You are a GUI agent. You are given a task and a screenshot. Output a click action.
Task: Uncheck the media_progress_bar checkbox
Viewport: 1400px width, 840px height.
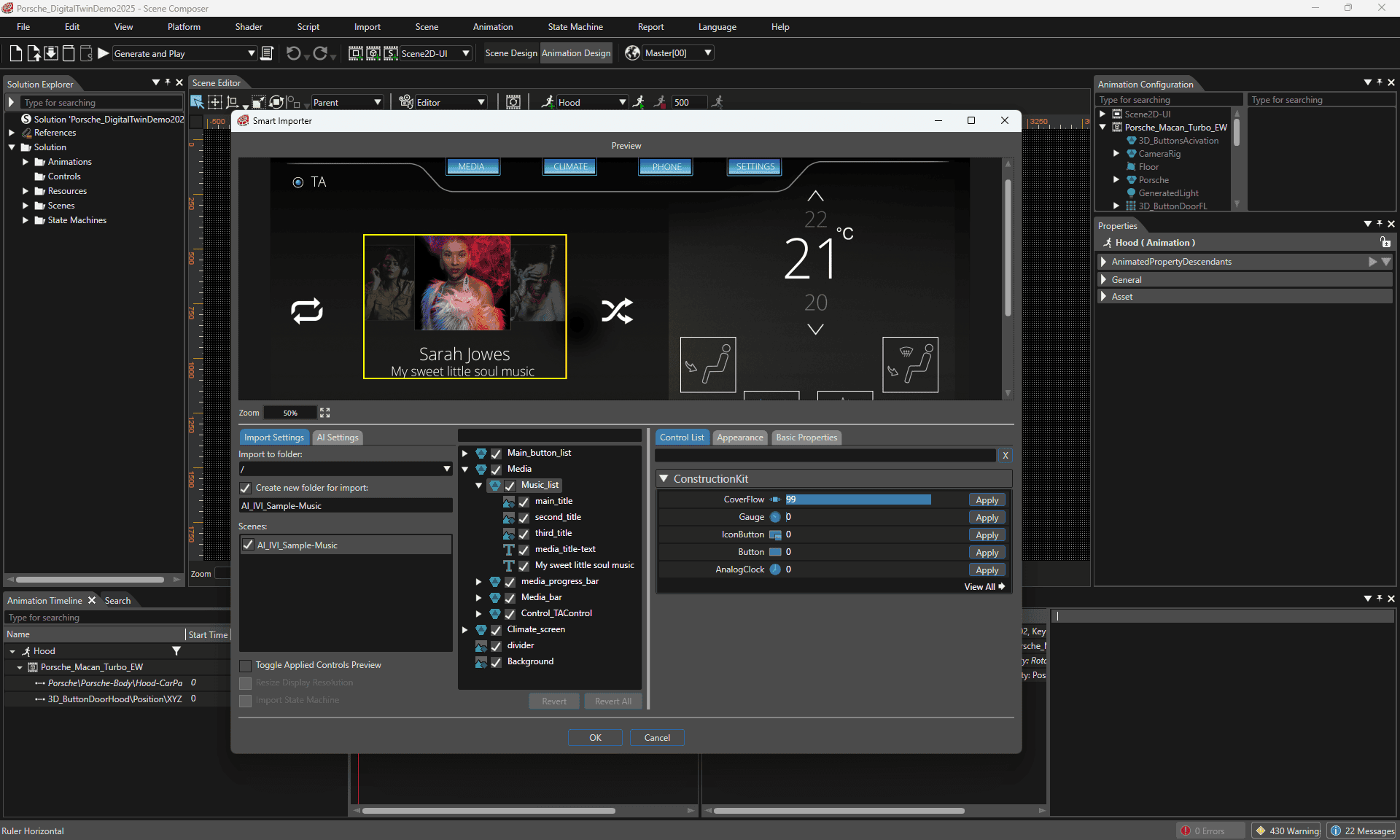click(x=510, y=581)
